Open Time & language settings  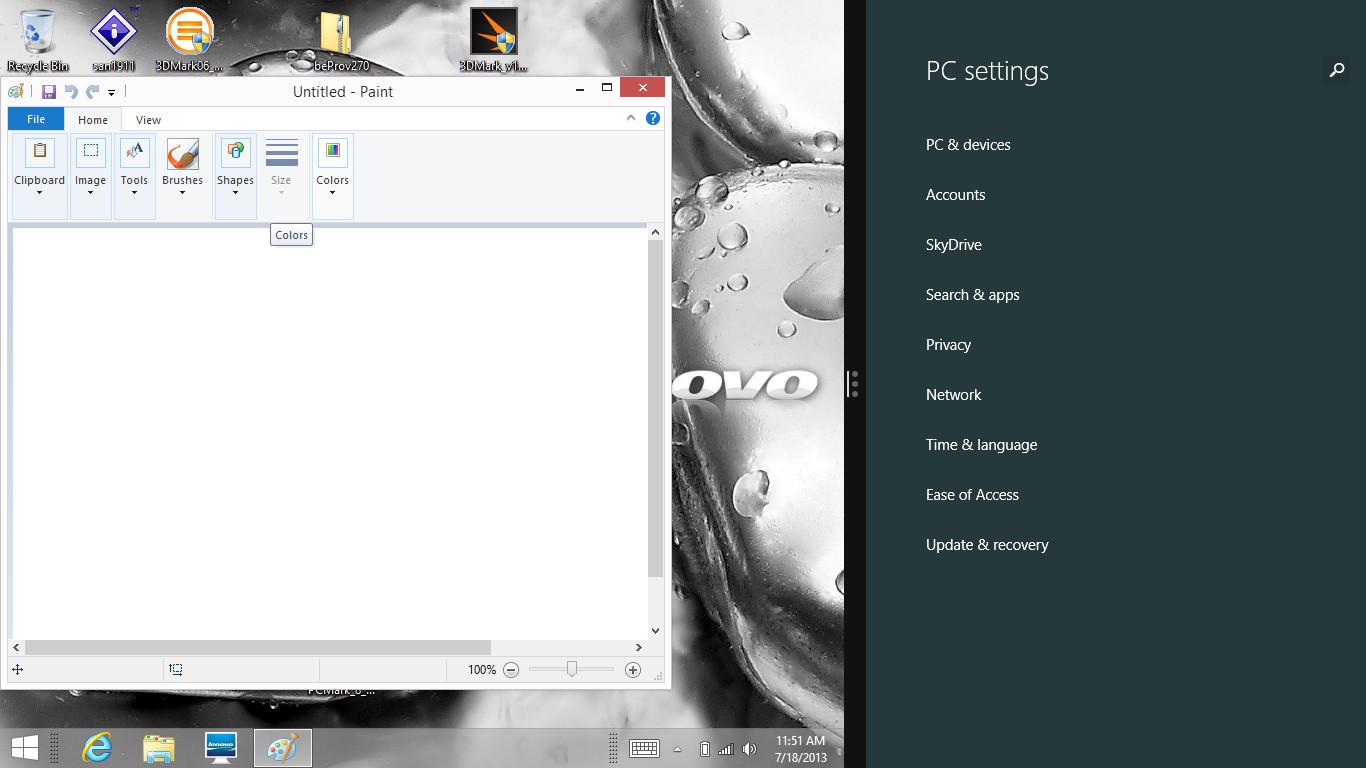tap(981, 445)
